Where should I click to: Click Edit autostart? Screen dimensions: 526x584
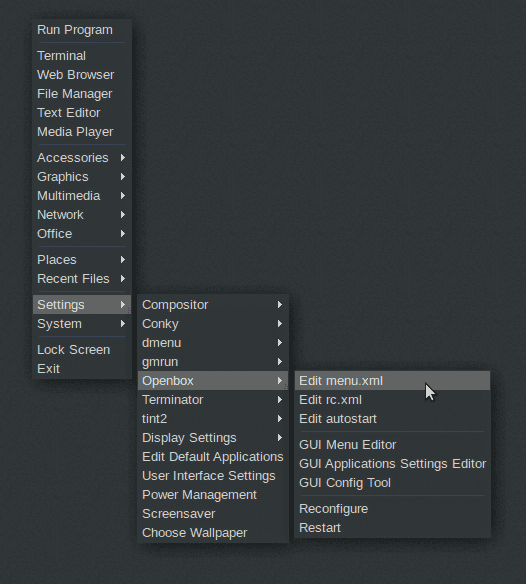pos(392,419)
